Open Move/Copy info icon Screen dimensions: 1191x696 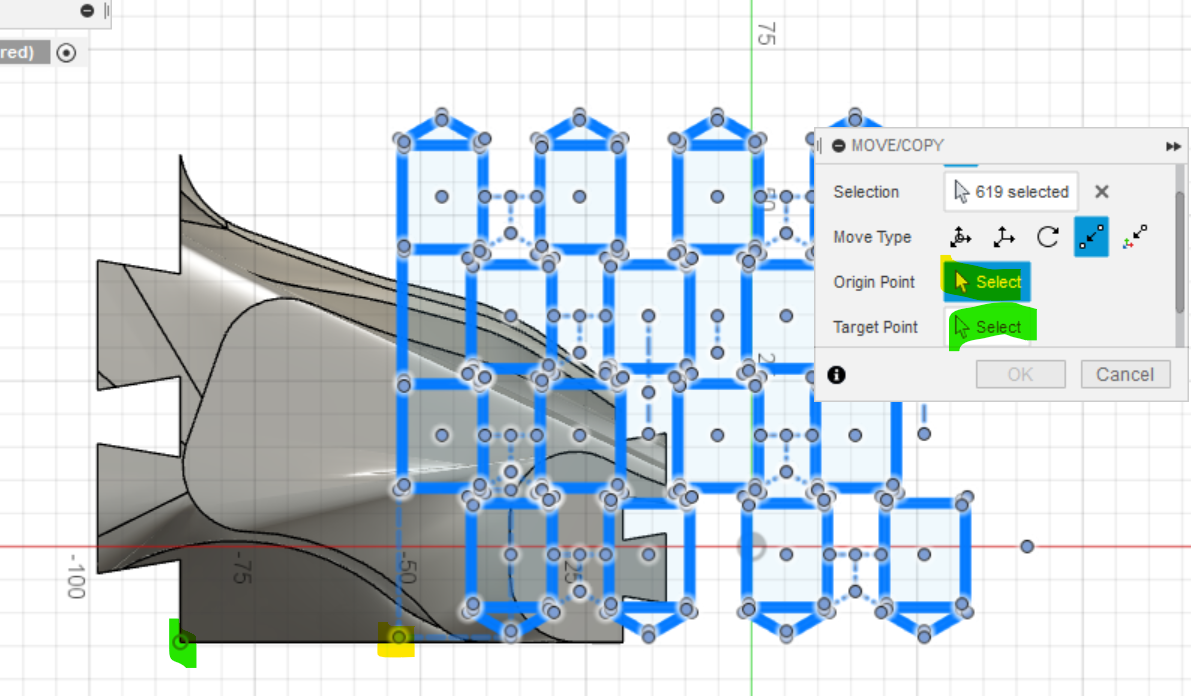point(836,375)
